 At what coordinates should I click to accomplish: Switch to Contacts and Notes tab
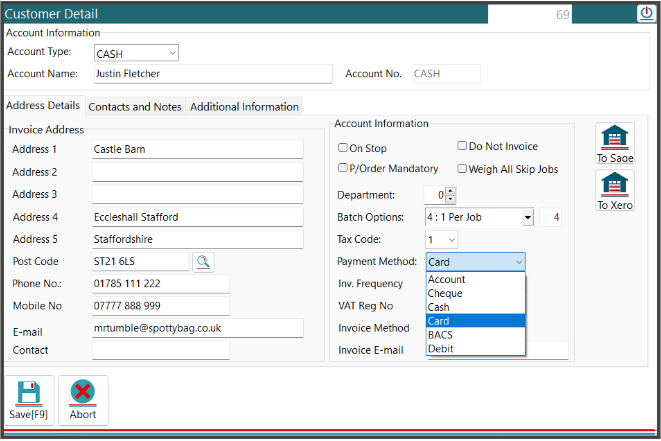(135, 107)
